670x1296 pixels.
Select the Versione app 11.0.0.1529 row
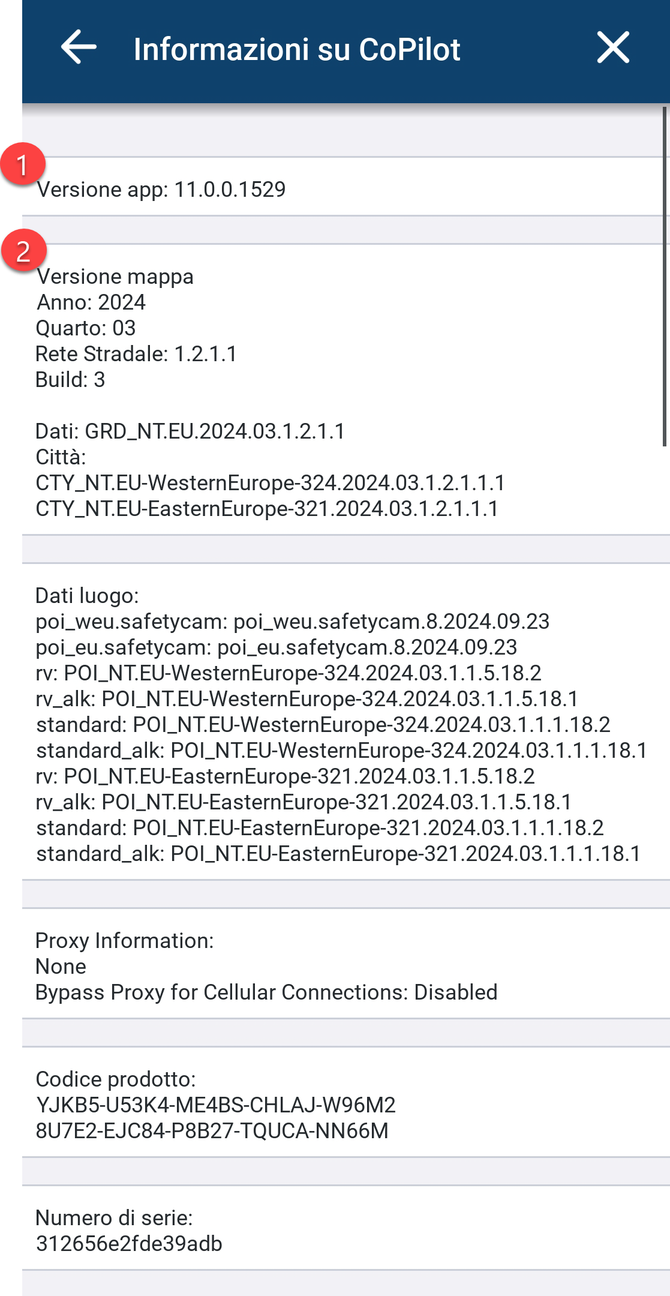161,189
